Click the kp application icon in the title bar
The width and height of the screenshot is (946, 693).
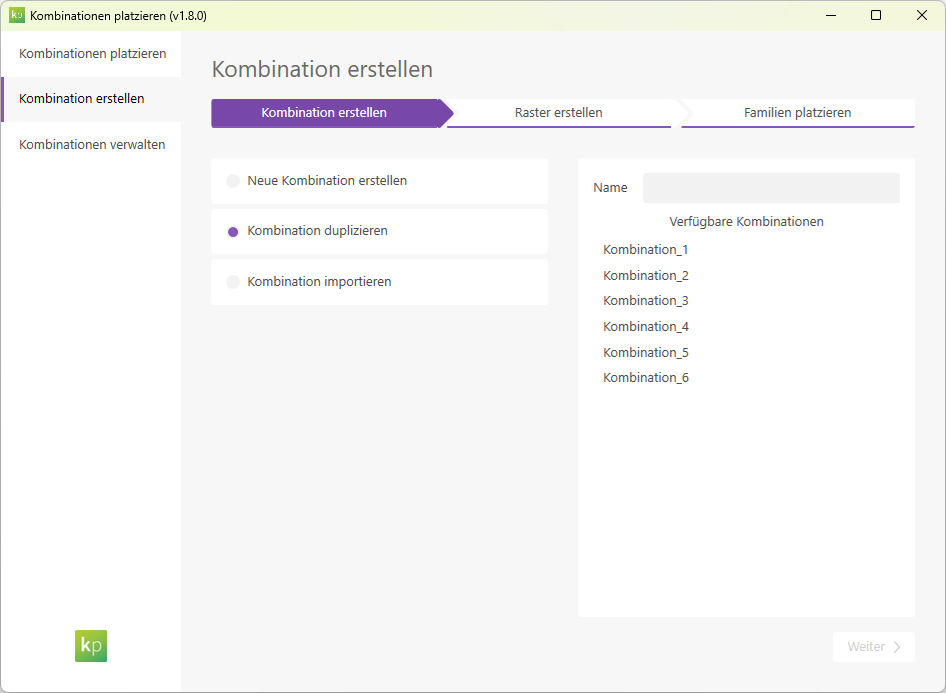[x=18, y=15]
